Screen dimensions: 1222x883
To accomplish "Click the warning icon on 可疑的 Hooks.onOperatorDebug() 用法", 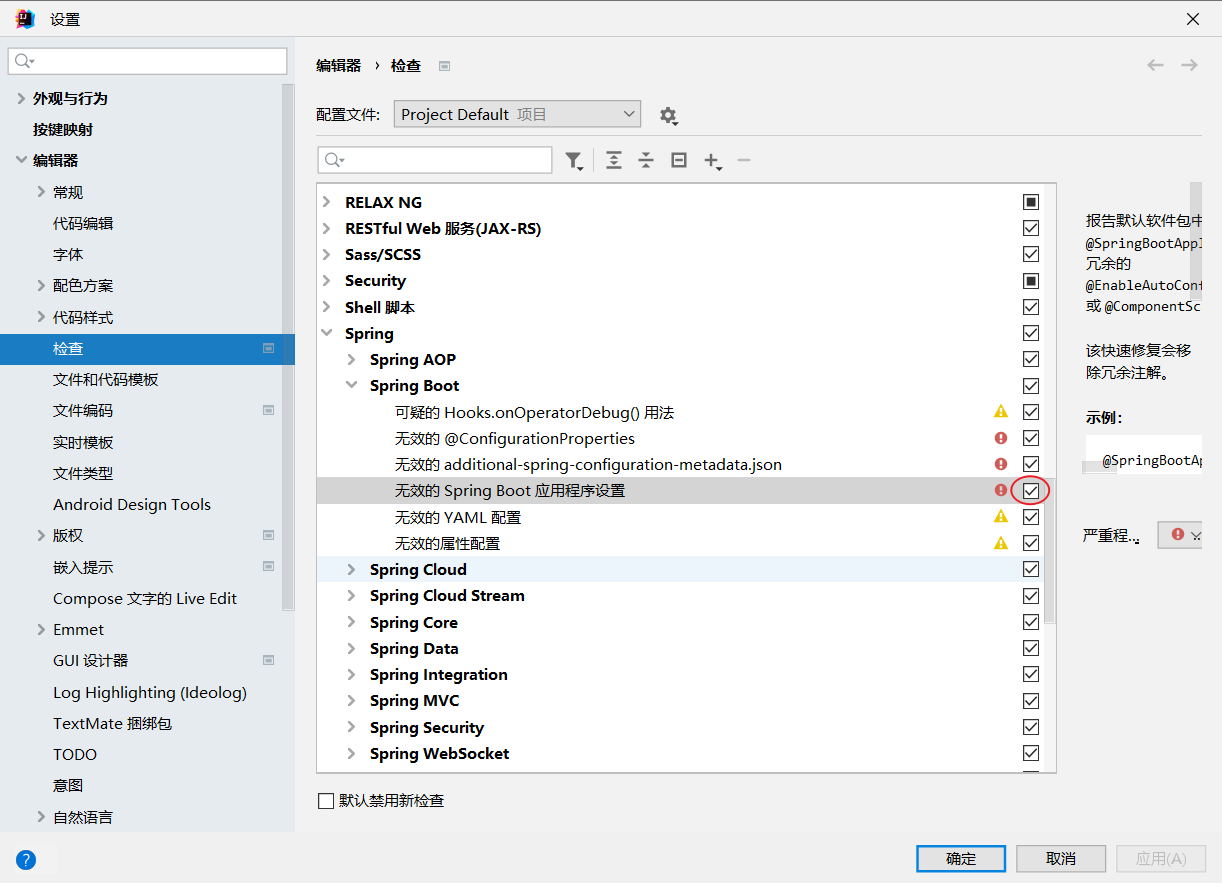I will (1001, 412).
